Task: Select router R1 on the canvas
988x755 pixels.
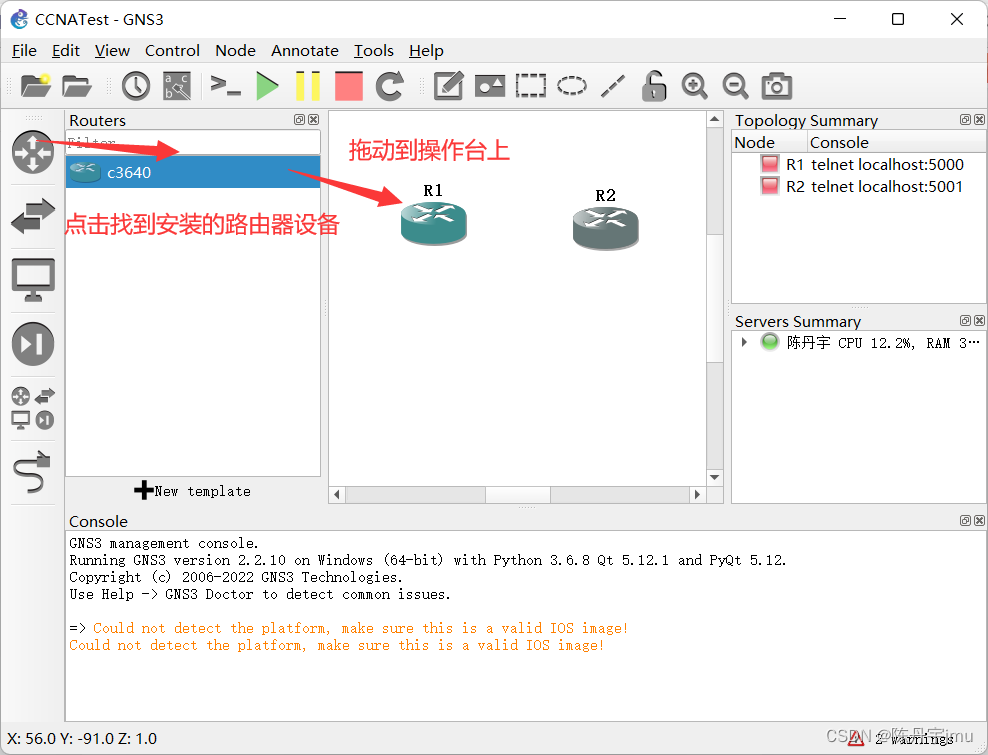Action: tap(434, 222)
